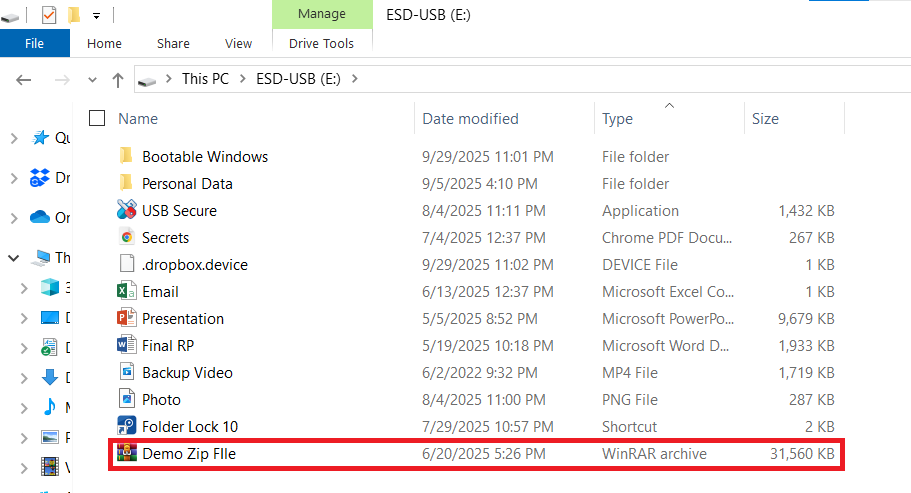The width and height of the screenshot is (911, 493).
Task: Expand the Quick access tree node
Action: click(x=14, y=138)
